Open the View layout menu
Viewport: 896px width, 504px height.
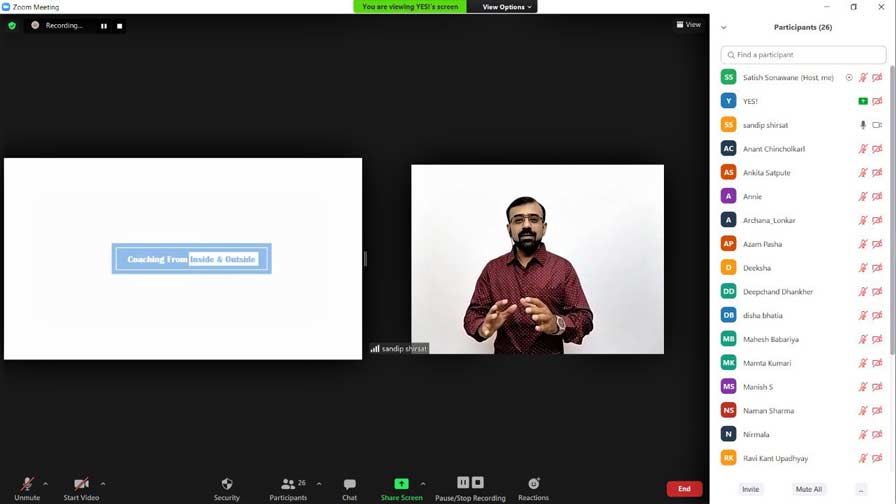point(689,25)
